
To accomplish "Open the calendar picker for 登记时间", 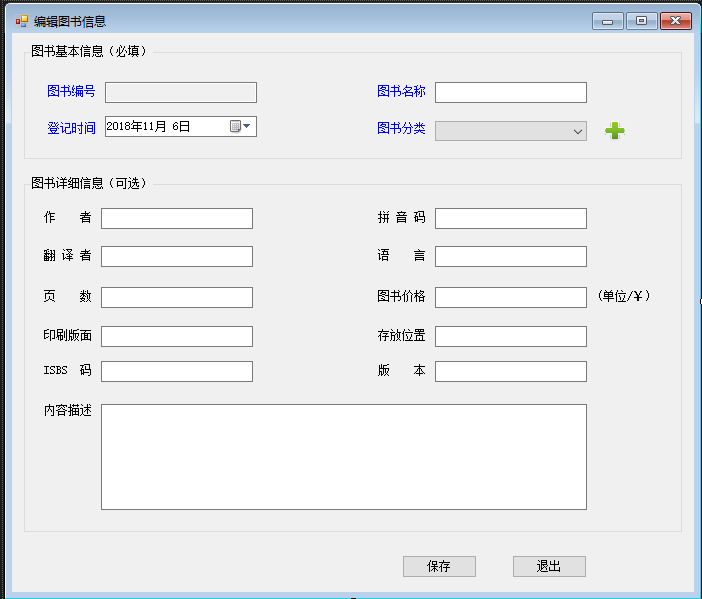I will pyautogui.click(x=240, y=126).
